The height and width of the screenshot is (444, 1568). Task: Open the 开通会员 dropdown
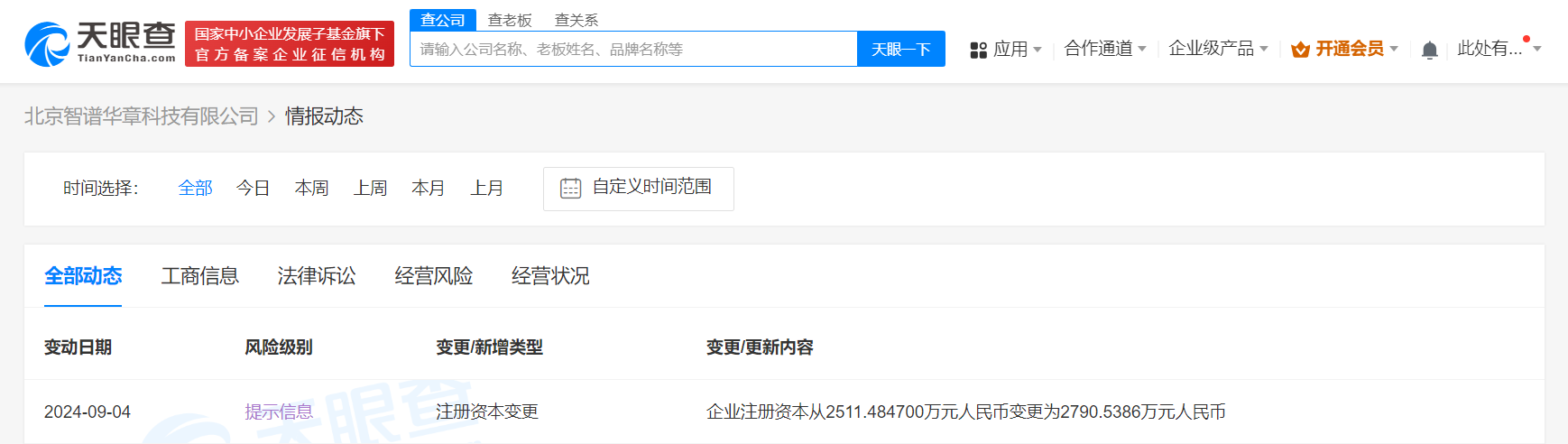coord(1357,49)
